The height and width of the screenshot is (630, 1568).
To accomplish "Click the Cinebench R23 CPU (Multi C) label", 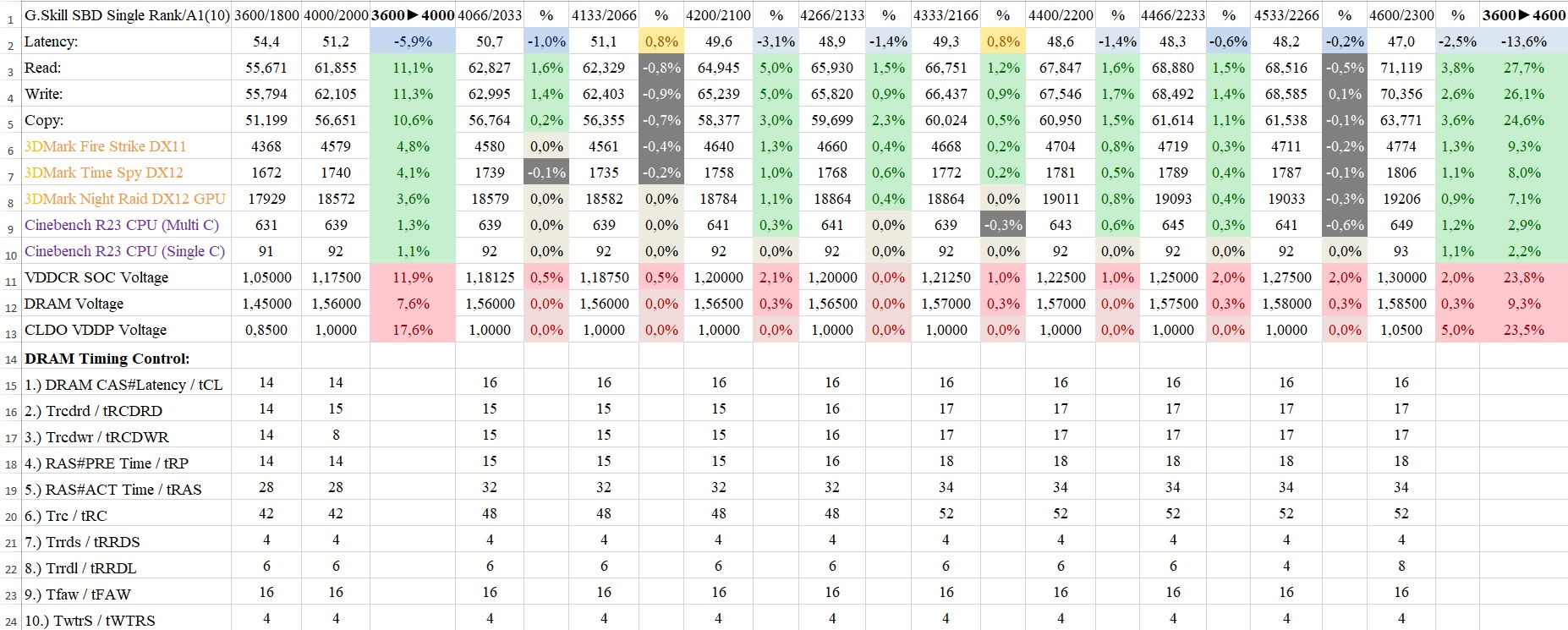I will pos(122,225).
